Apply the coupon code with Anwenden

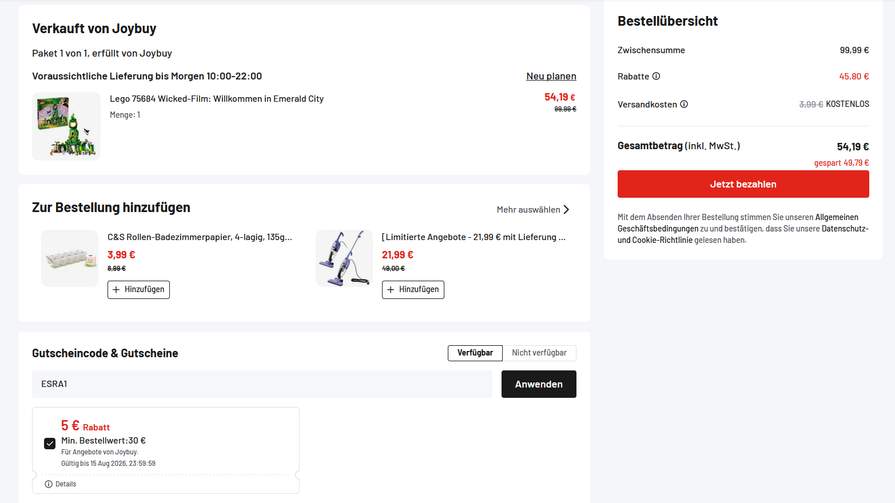pyautogui.click(x=539, y=384)
